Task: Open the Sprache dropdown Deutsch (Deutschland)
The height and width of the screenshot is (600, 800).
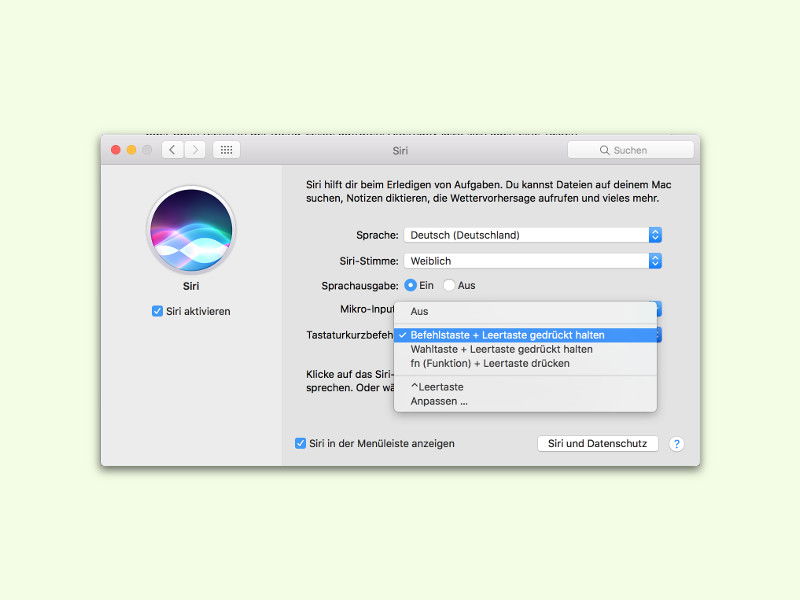Action: click(x=533, y=235)
